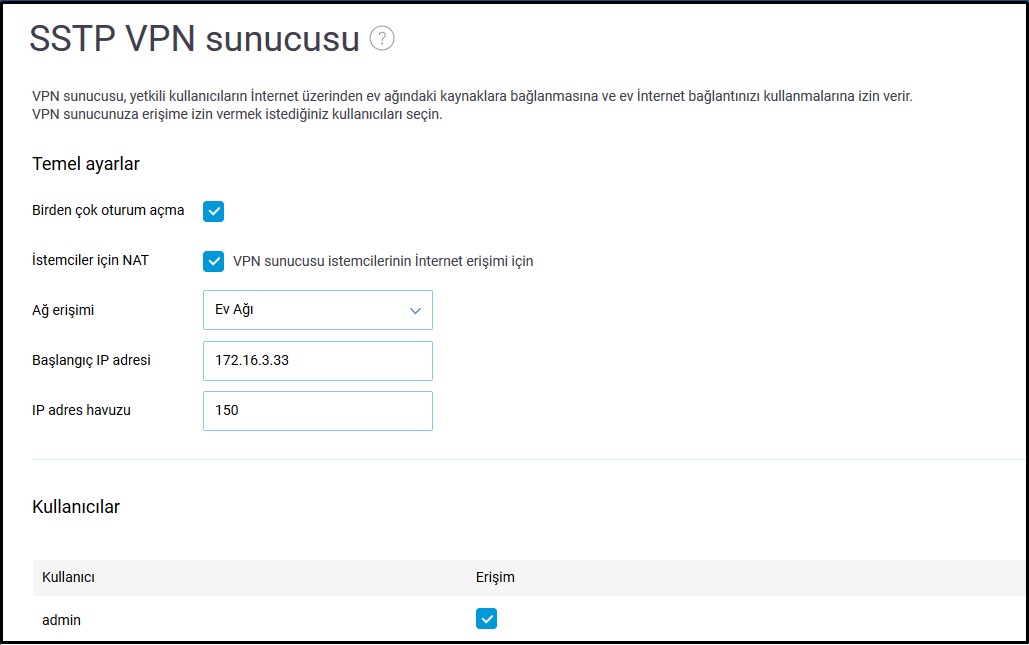
Task: Click the Kullanıcı column header
Action: tap(68, 577)
